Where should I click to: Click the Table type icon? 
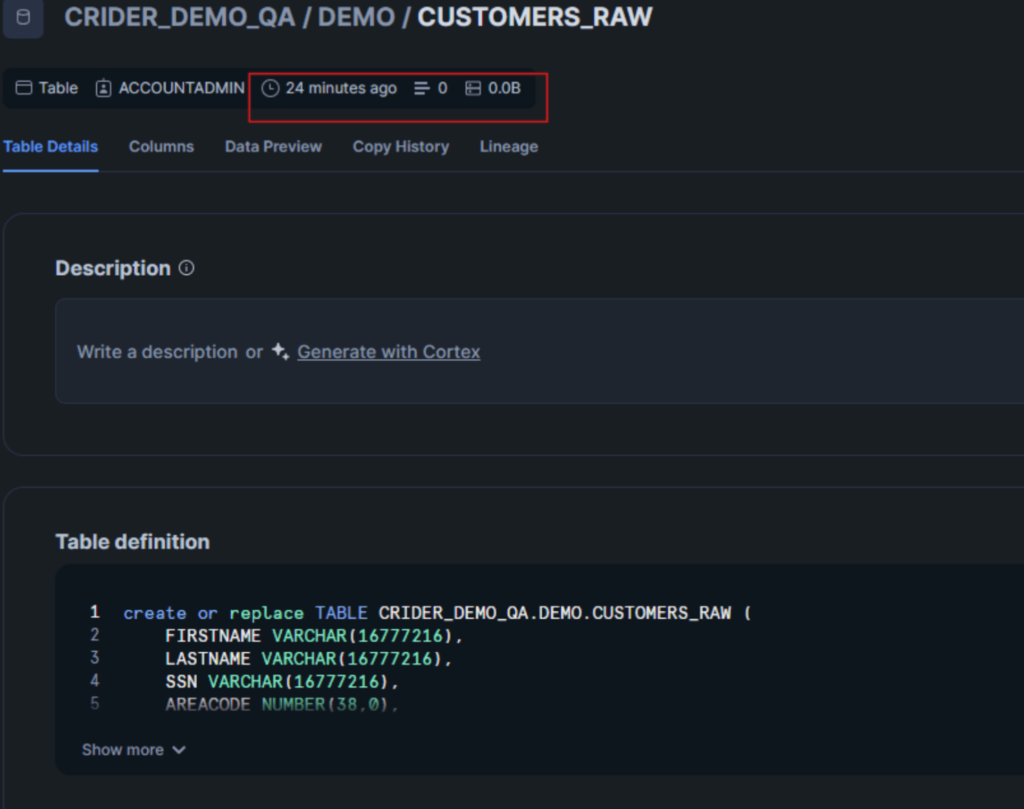tap(24, 88)
